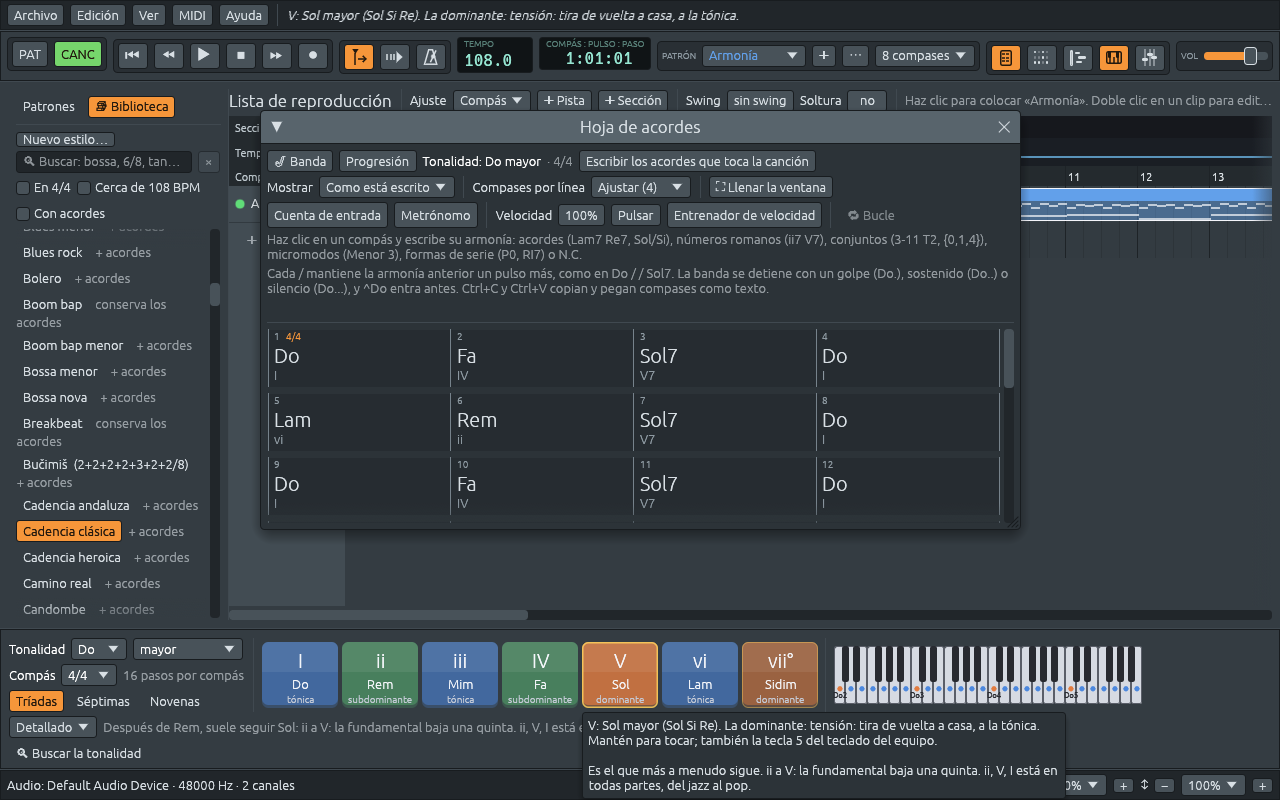Screen dimensions: 1280x800
Task: Toggle the orange playlist panel icon
Action: 1006,57
